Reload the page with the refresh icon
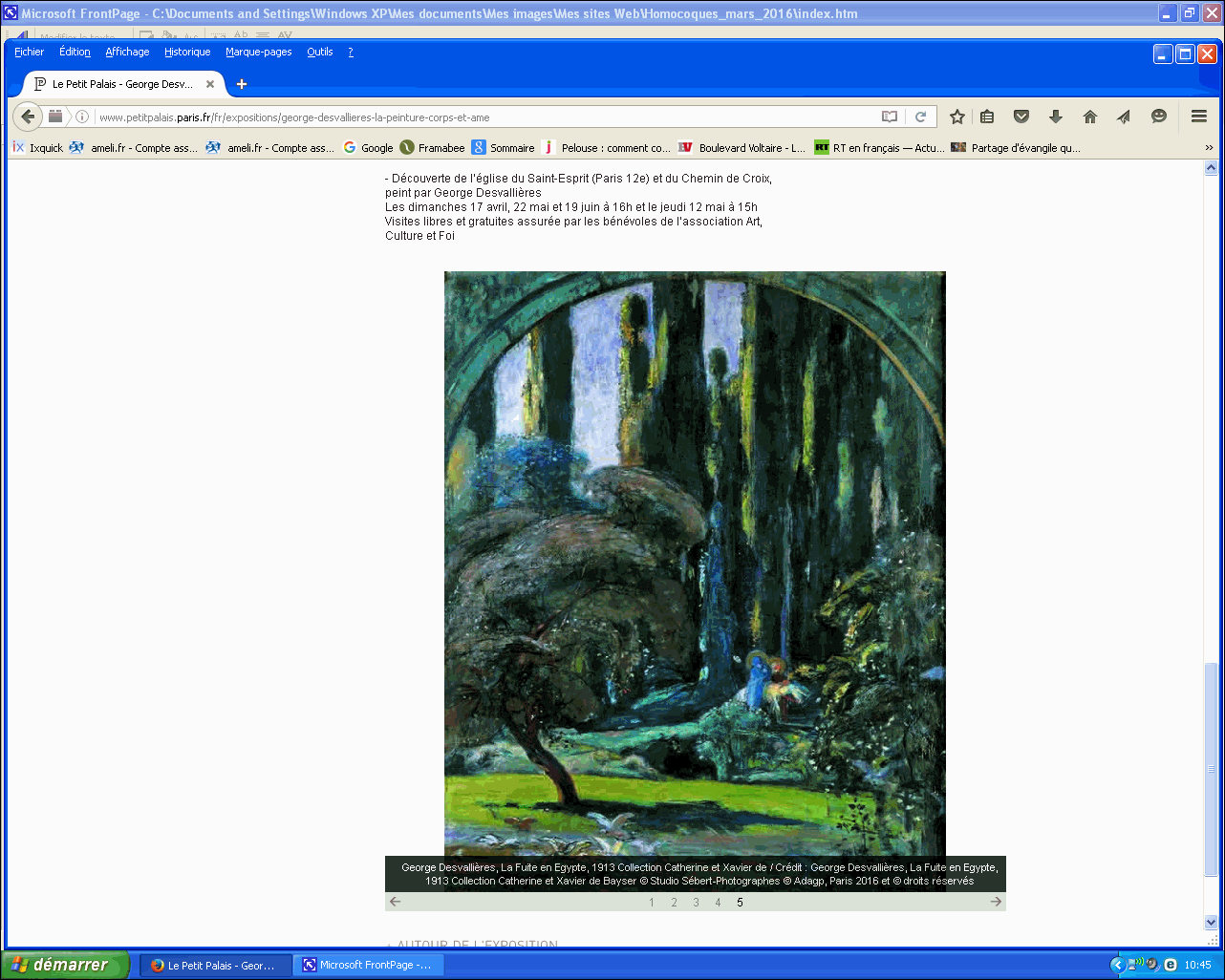Image resolution: width=1225 pixels, height=980 pixels. 920,117
